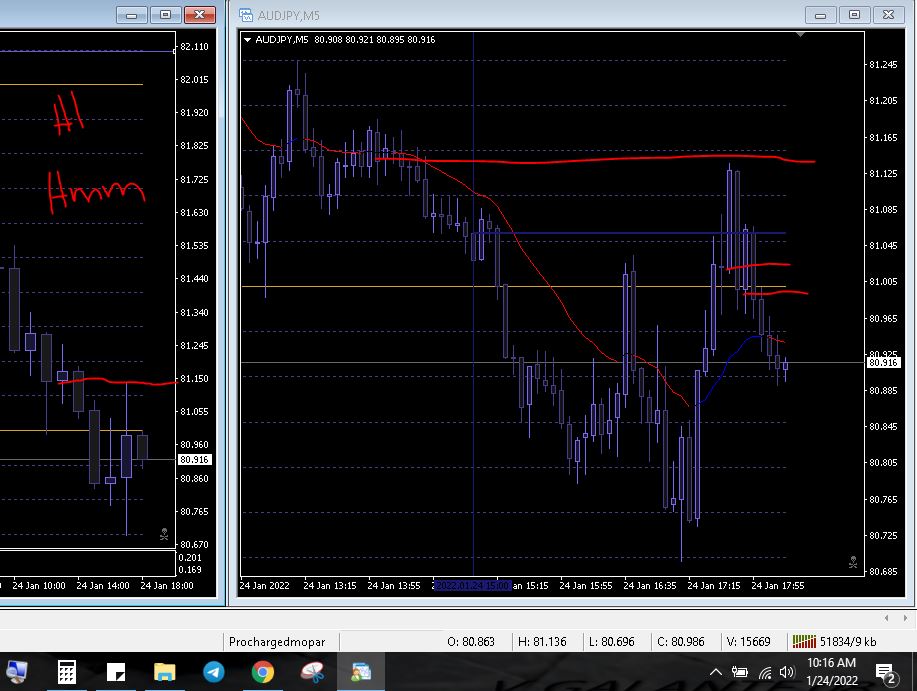Click the 24 Jan 14:00 label on left chart
The height and width of the screenshot is (691, 917).
point(102,585)
